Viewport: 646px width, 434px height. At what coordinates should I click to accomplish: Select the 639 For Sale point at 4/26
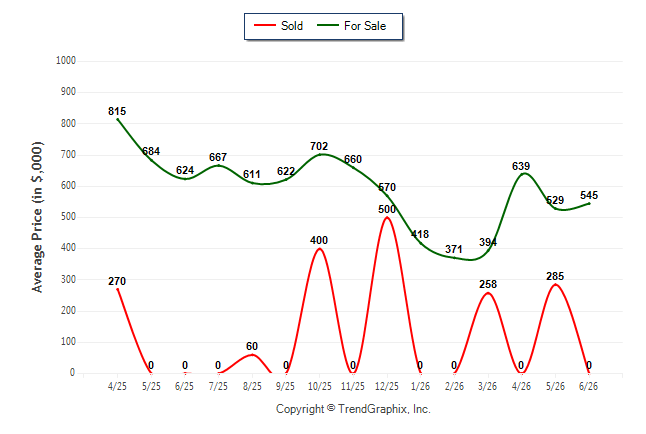[522, 174]
